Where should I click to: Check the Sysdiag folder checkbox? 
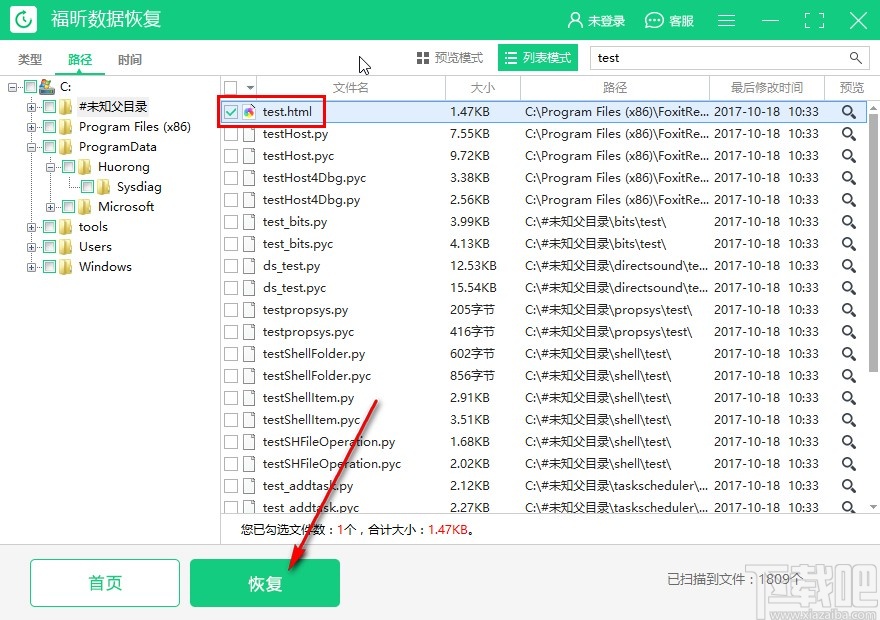point(87,186)
